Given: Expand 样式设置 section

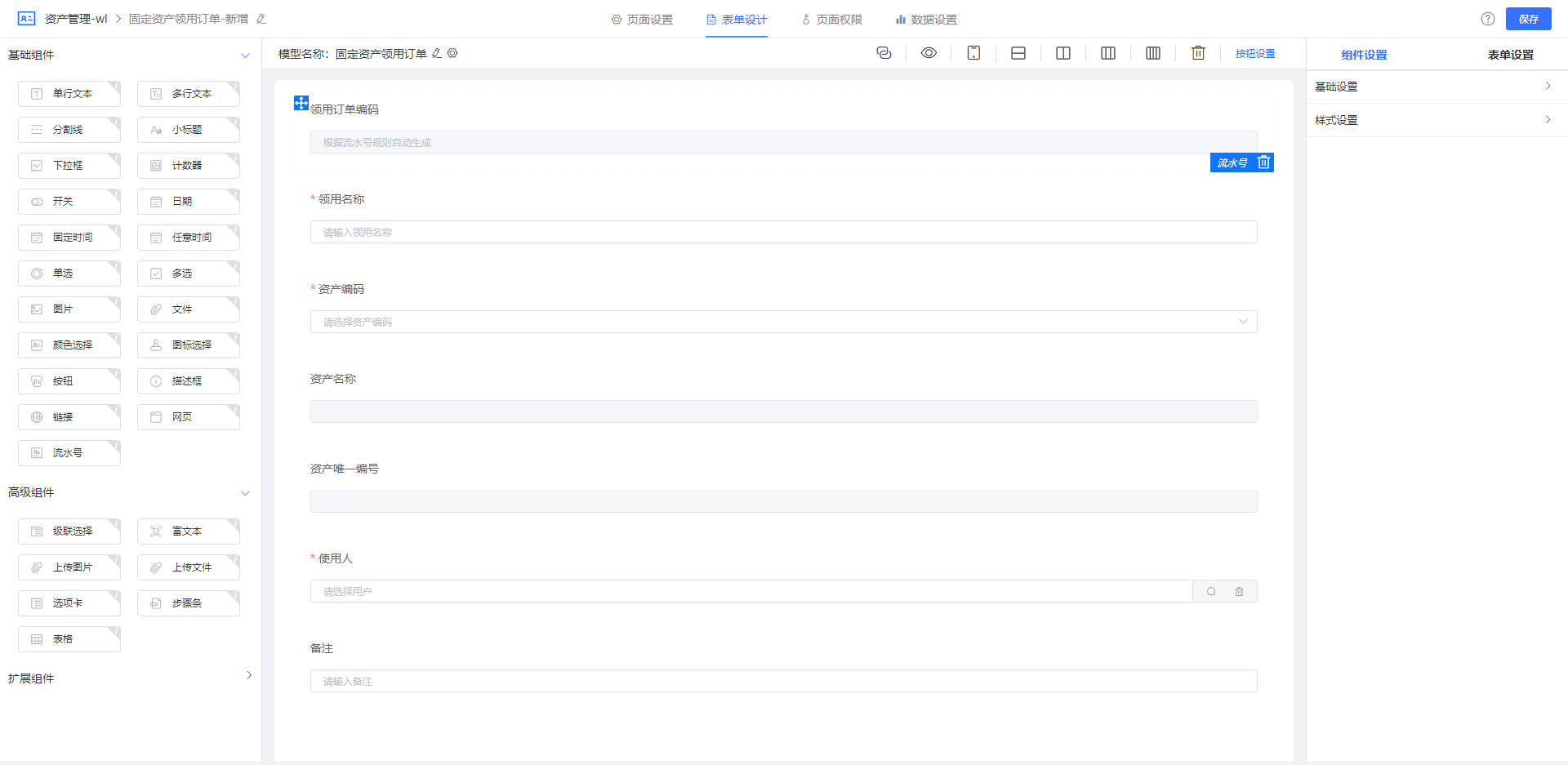Looking at the screenshot, I should point(1437,120).
